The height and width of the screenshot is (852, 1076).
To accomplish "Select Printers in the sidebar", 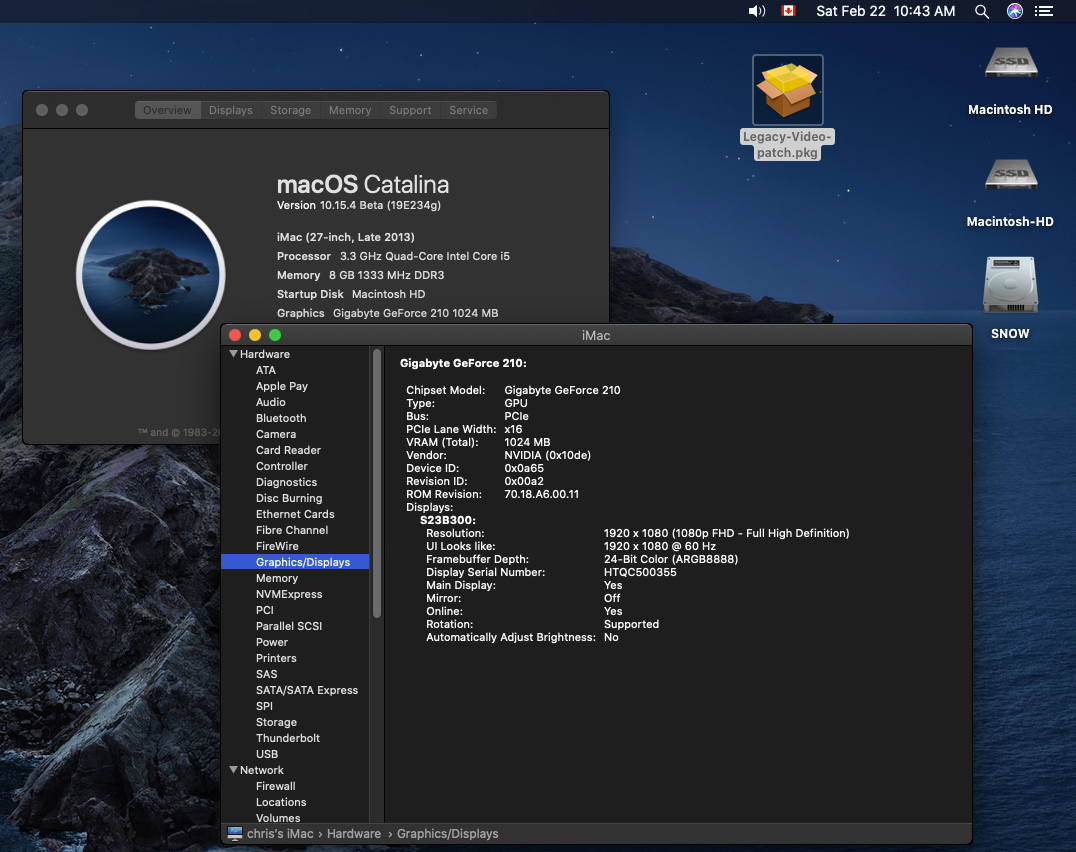I will pos(276,658).
